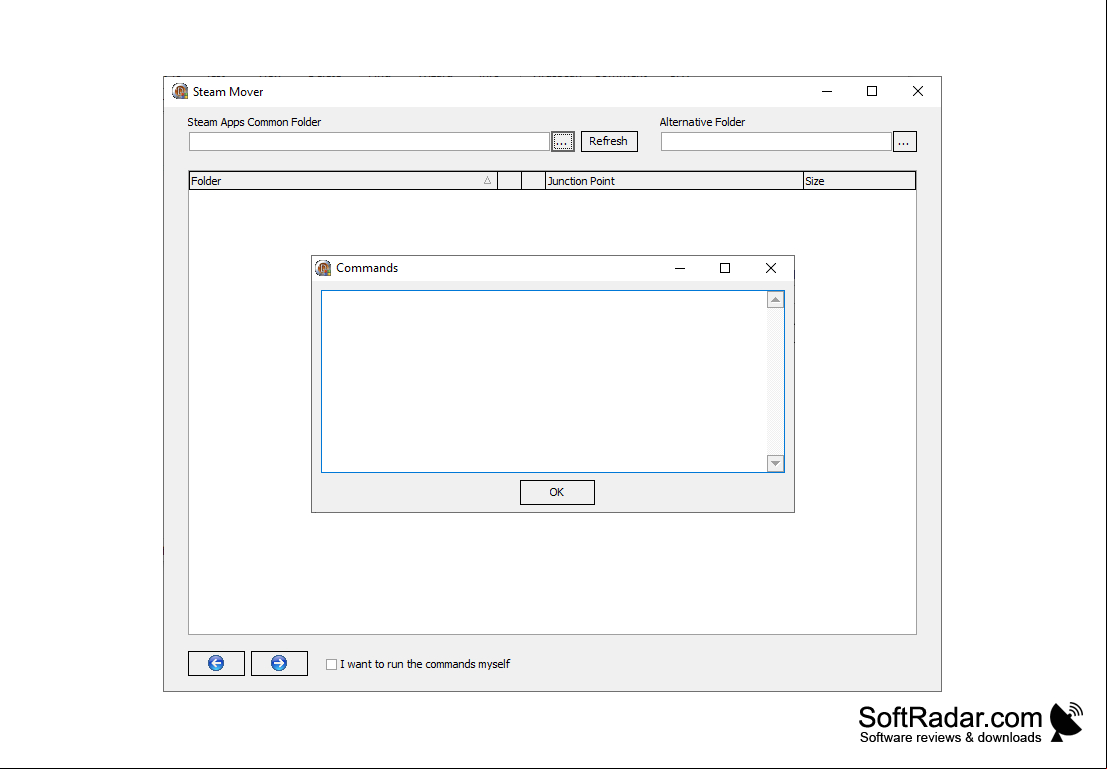Confirm the Commands dialog with OK

(x=557, y=492)
